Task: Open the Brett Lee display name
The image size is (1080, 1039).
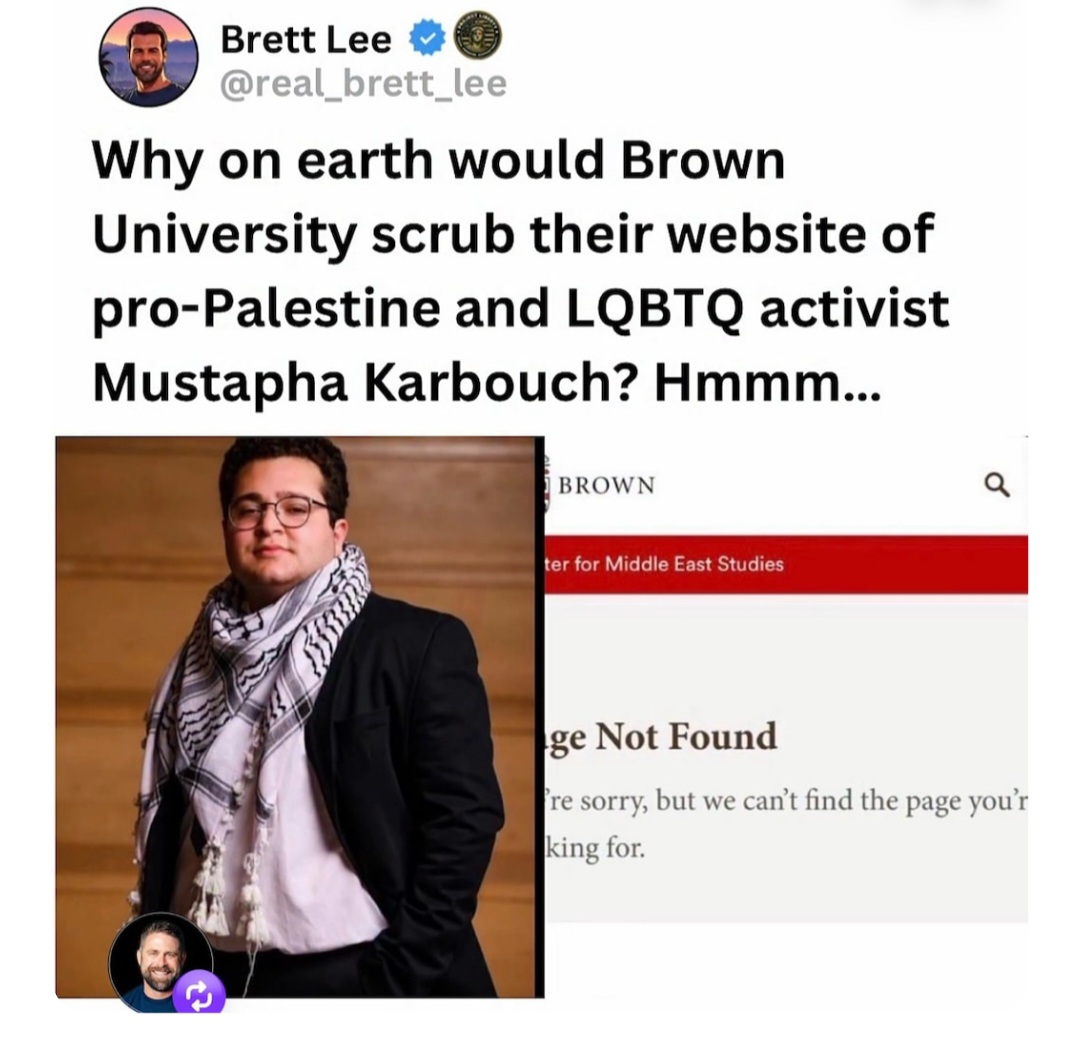Action: pyautogui.click(x=306, y=39)
